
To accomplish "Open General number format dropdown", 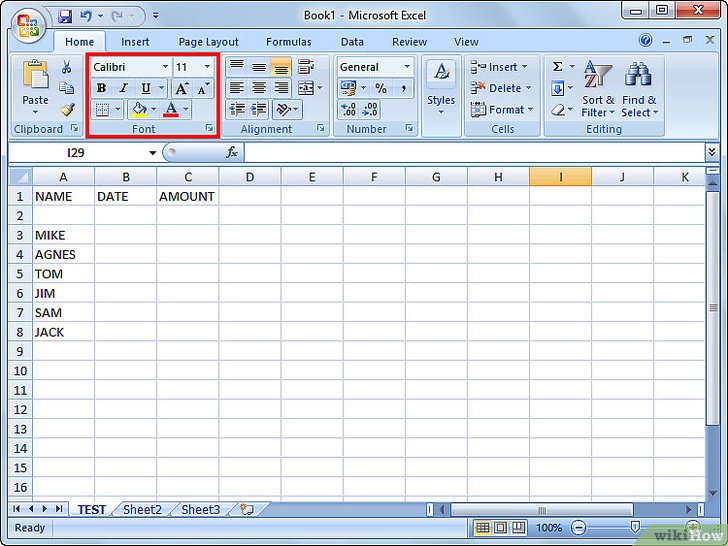I will [407, 67].
